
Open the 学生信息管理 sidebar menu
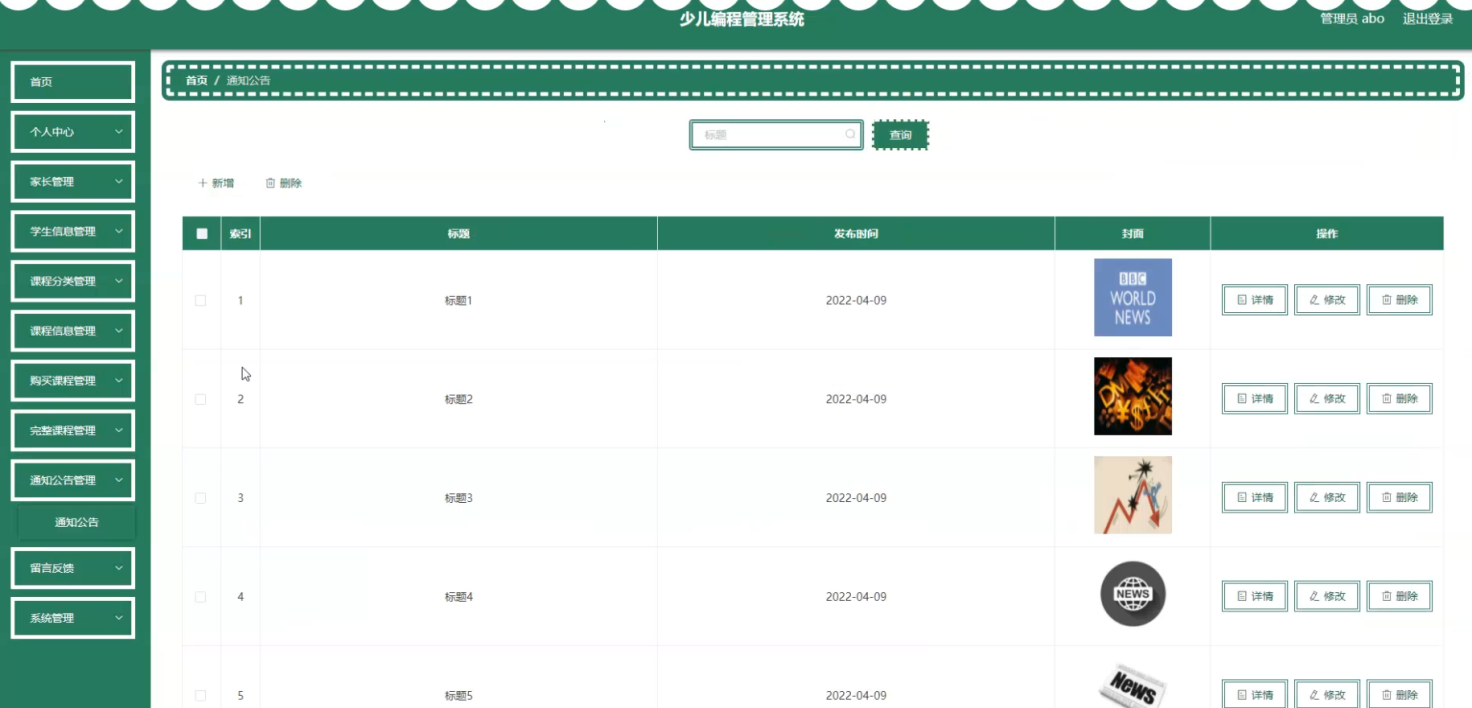pyautogui.click(x=72, y=231)
